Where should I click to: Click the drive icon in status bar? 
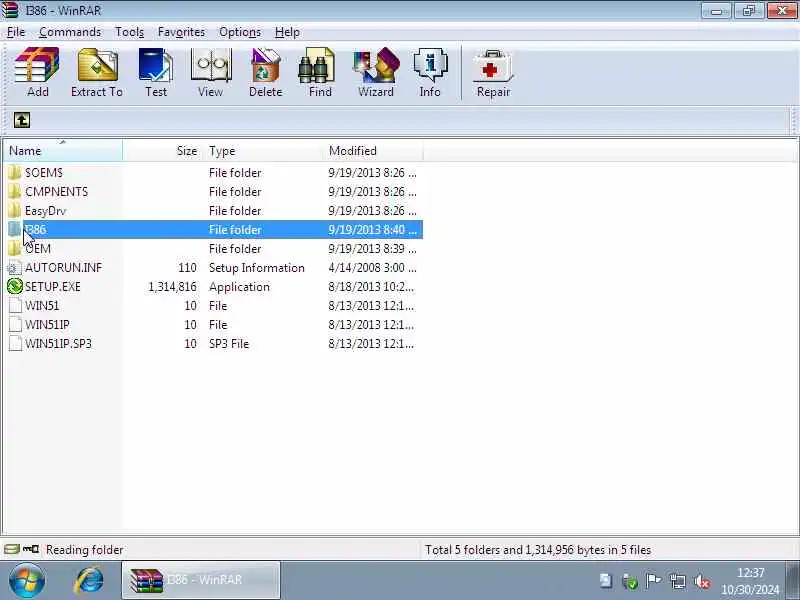click(11, 549)
